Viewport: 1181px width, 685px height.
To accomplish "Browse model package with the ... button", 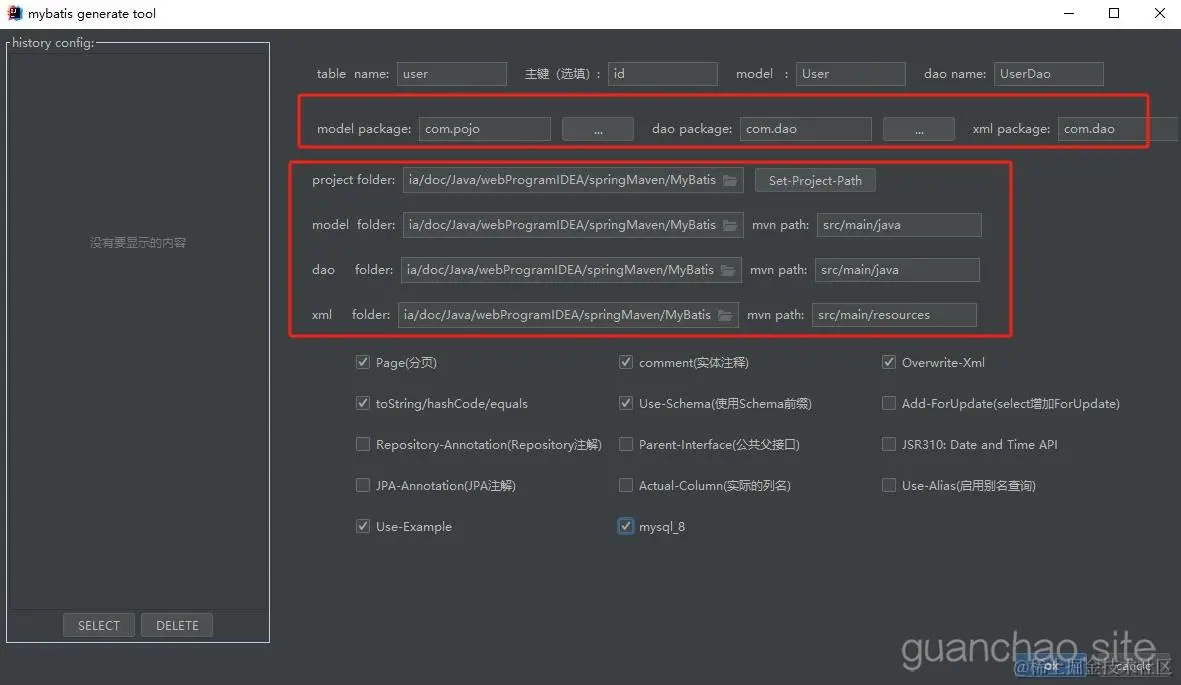I will pos(598,129).
